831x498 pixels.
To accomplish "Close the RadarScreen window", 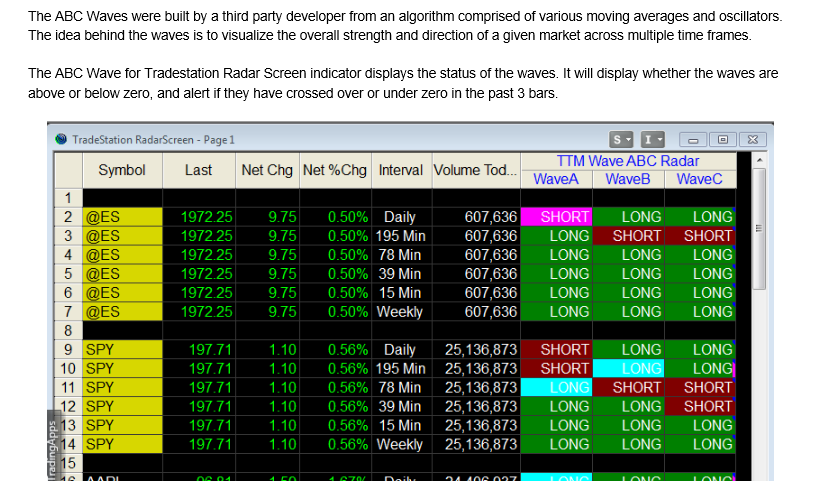I will click(x=753, y=139).
